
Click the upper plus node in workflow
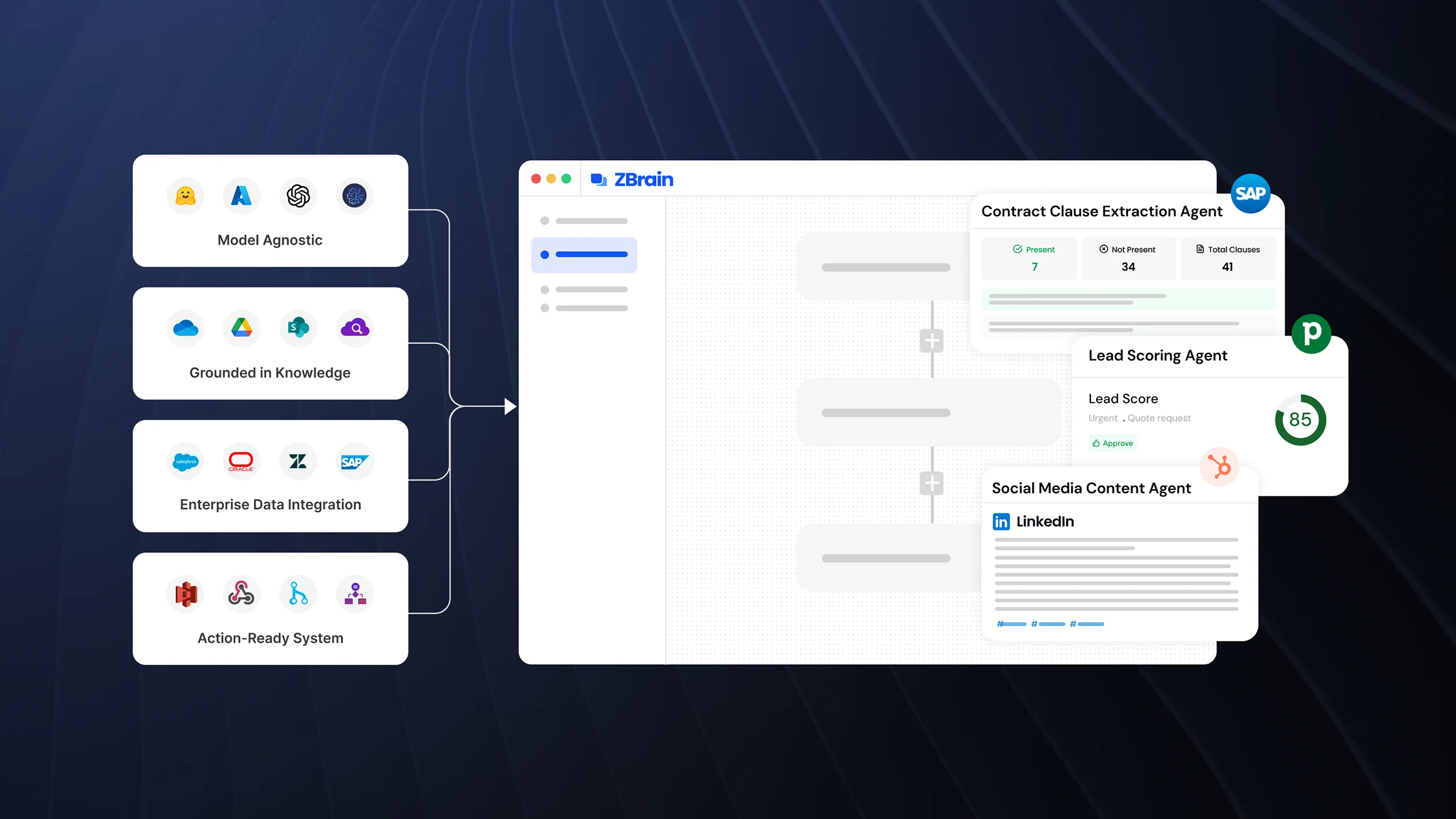coord(932,341)
